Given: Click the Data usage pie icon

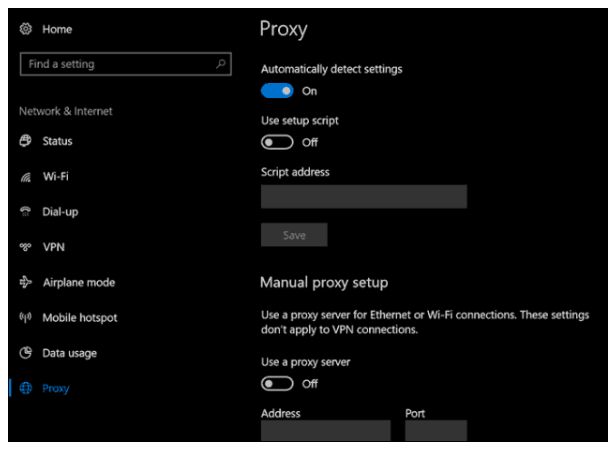Looking at the screenshot, I should click(25, 353).
